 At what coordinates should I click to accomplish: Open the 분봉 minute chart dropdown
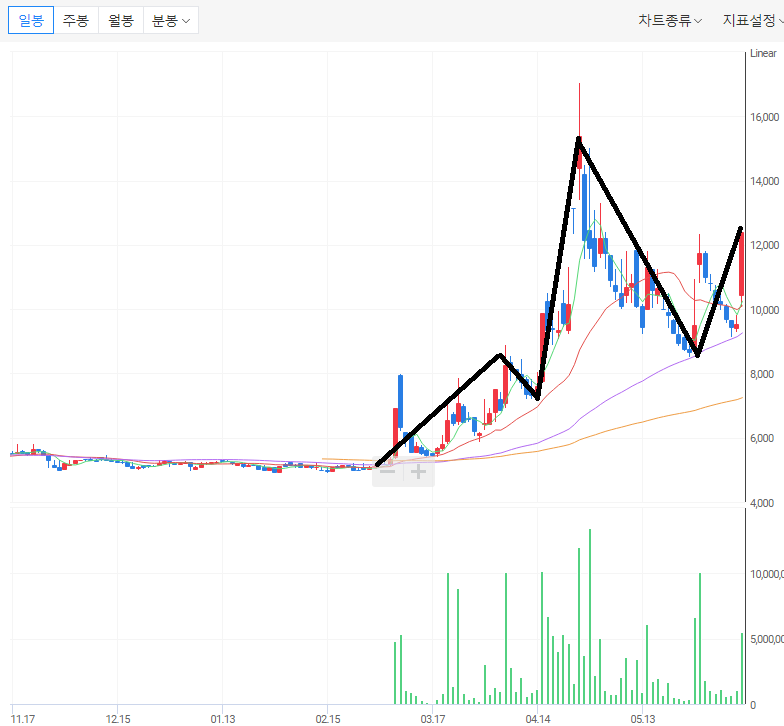pos(171,20)
